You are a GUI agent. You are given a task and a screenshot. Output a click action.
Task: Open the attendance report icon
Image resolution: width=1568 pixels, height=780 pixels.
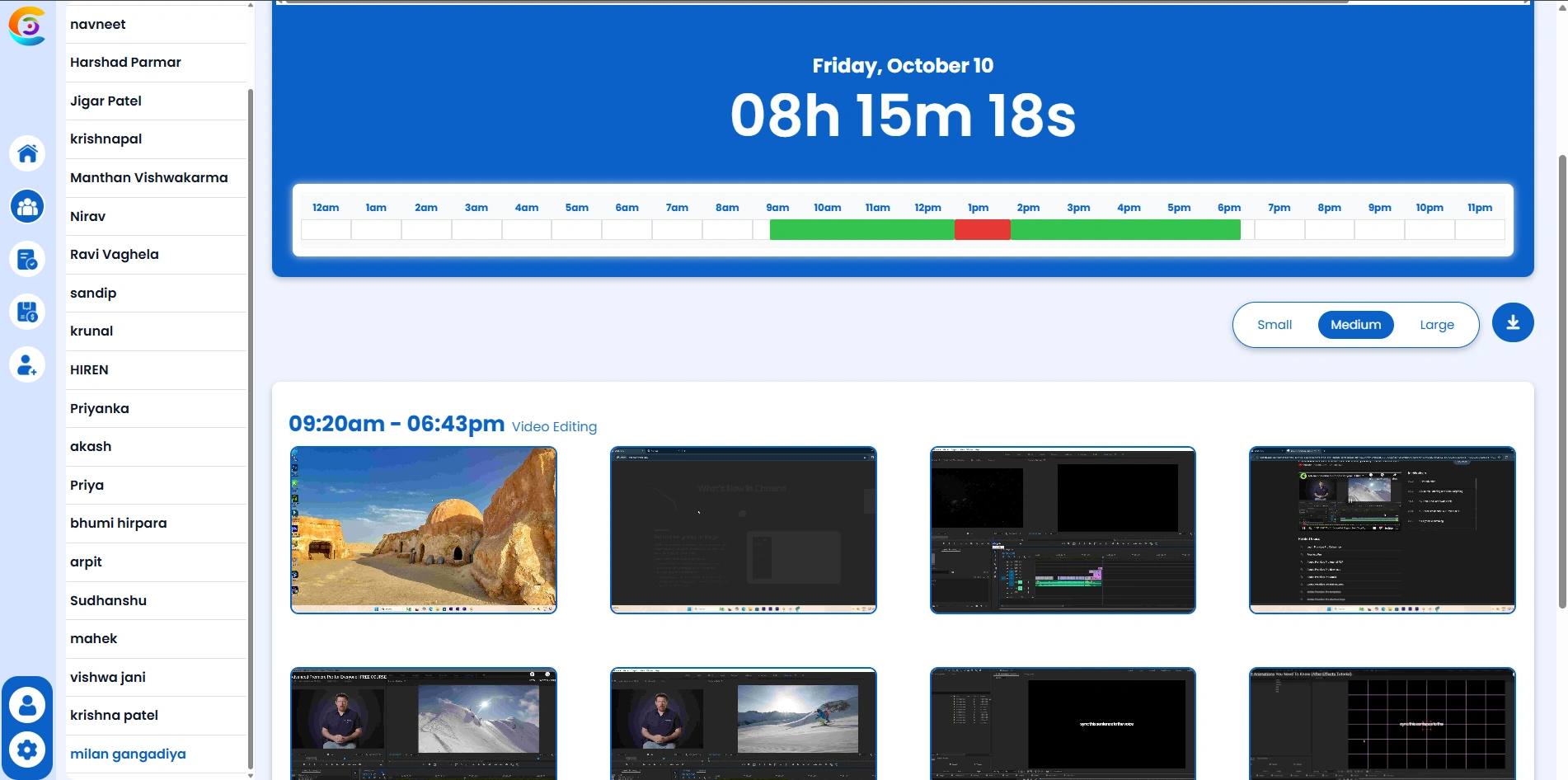27,260
